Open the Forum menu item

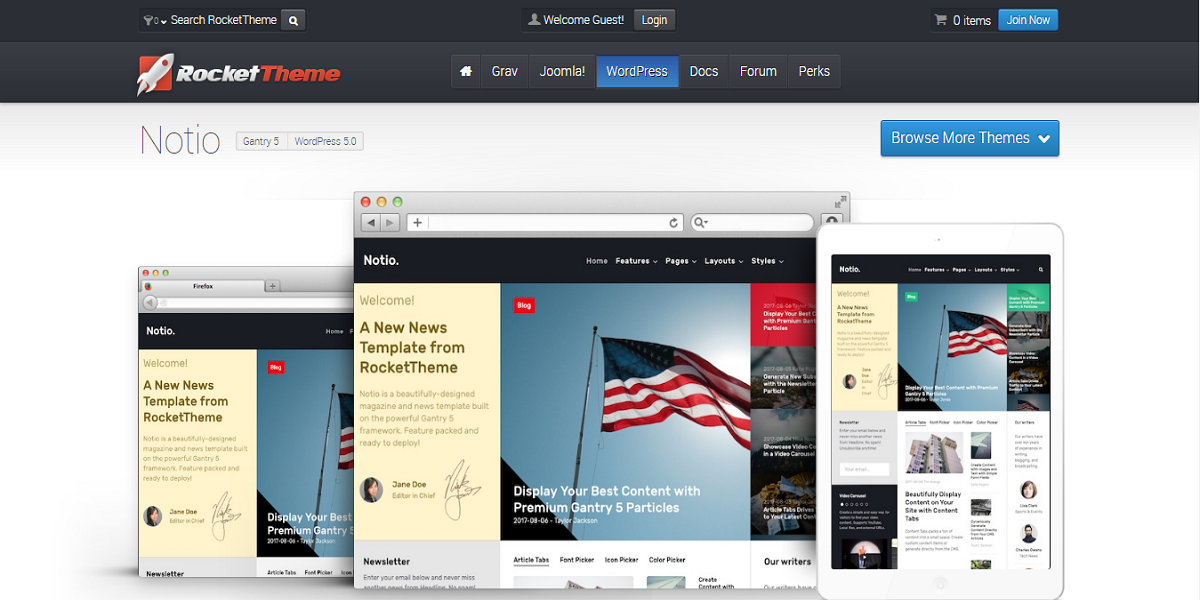[x=758, y=72]
